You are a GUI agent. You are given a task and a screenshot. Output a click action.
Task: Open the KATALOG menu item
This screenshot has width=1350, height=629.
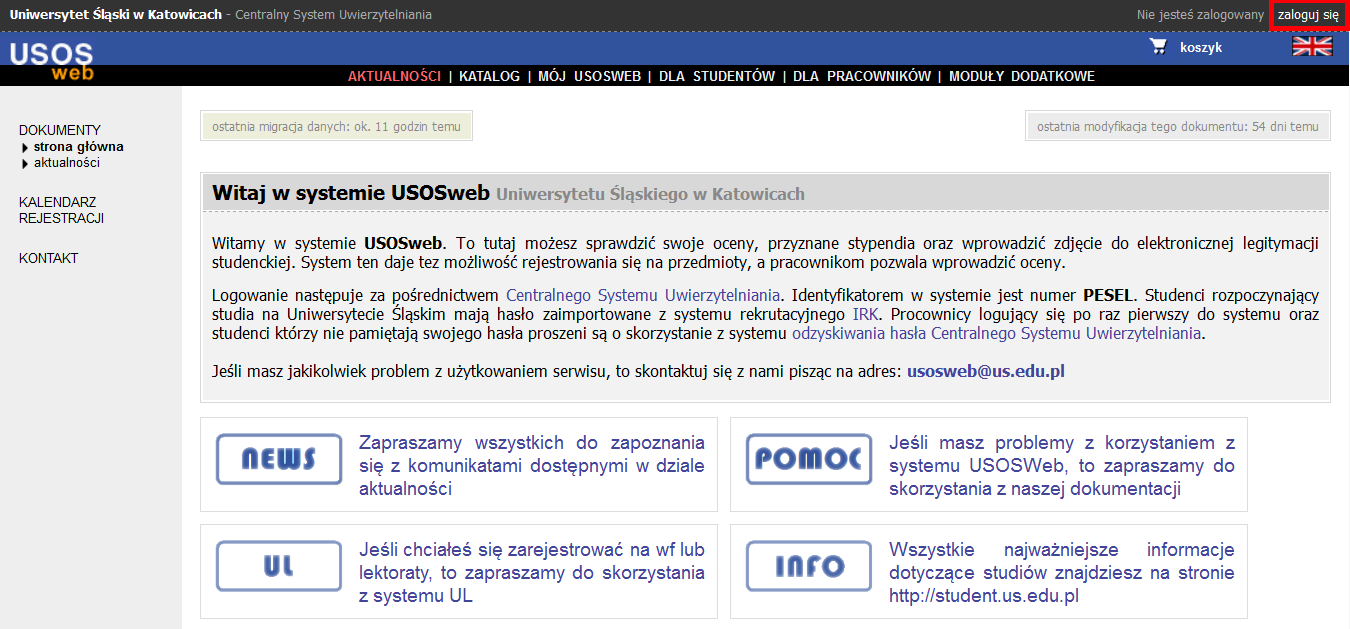point(489,76)
